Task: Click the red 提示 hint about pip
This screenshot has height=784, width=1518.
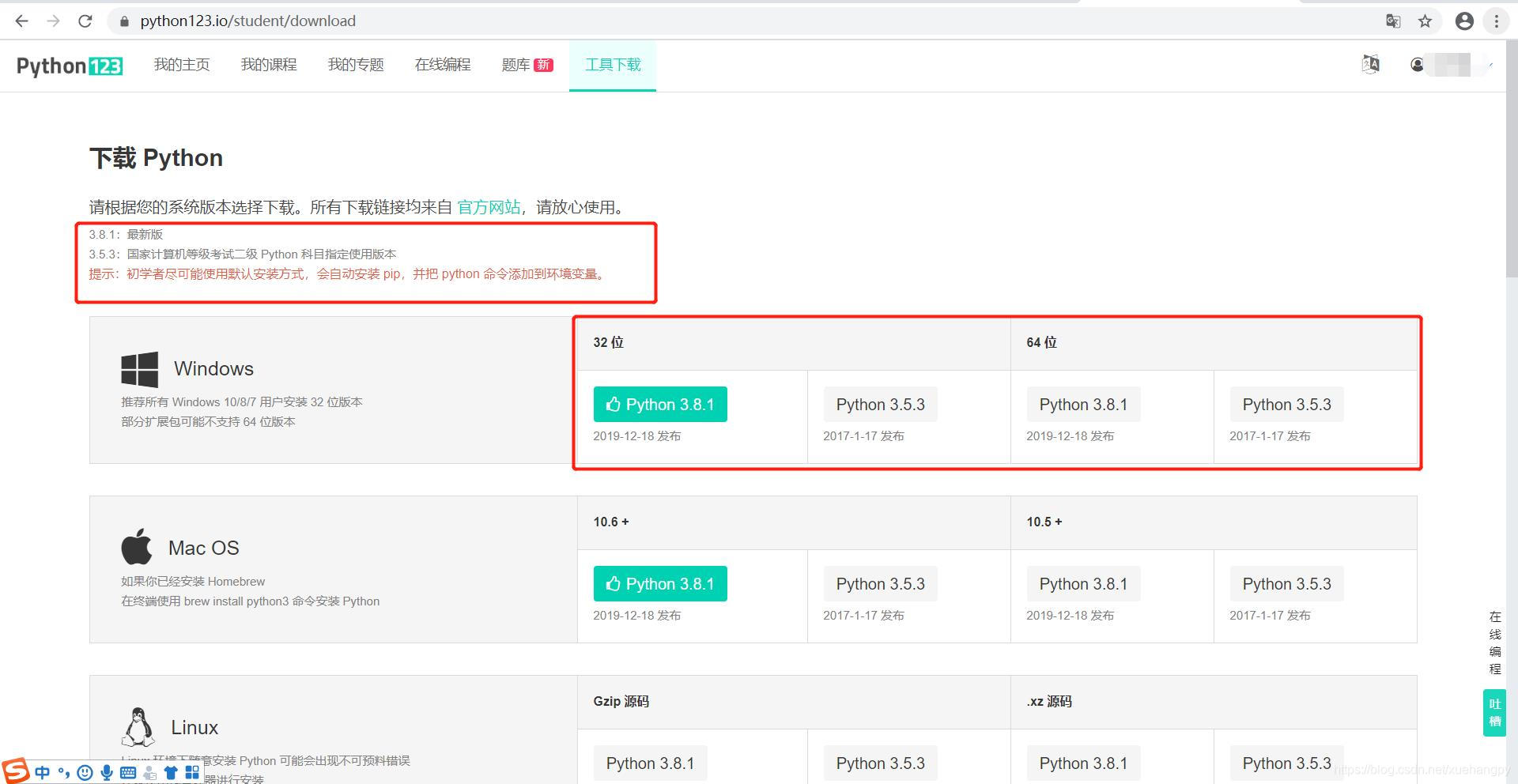Action: click(x=348, y=274)
